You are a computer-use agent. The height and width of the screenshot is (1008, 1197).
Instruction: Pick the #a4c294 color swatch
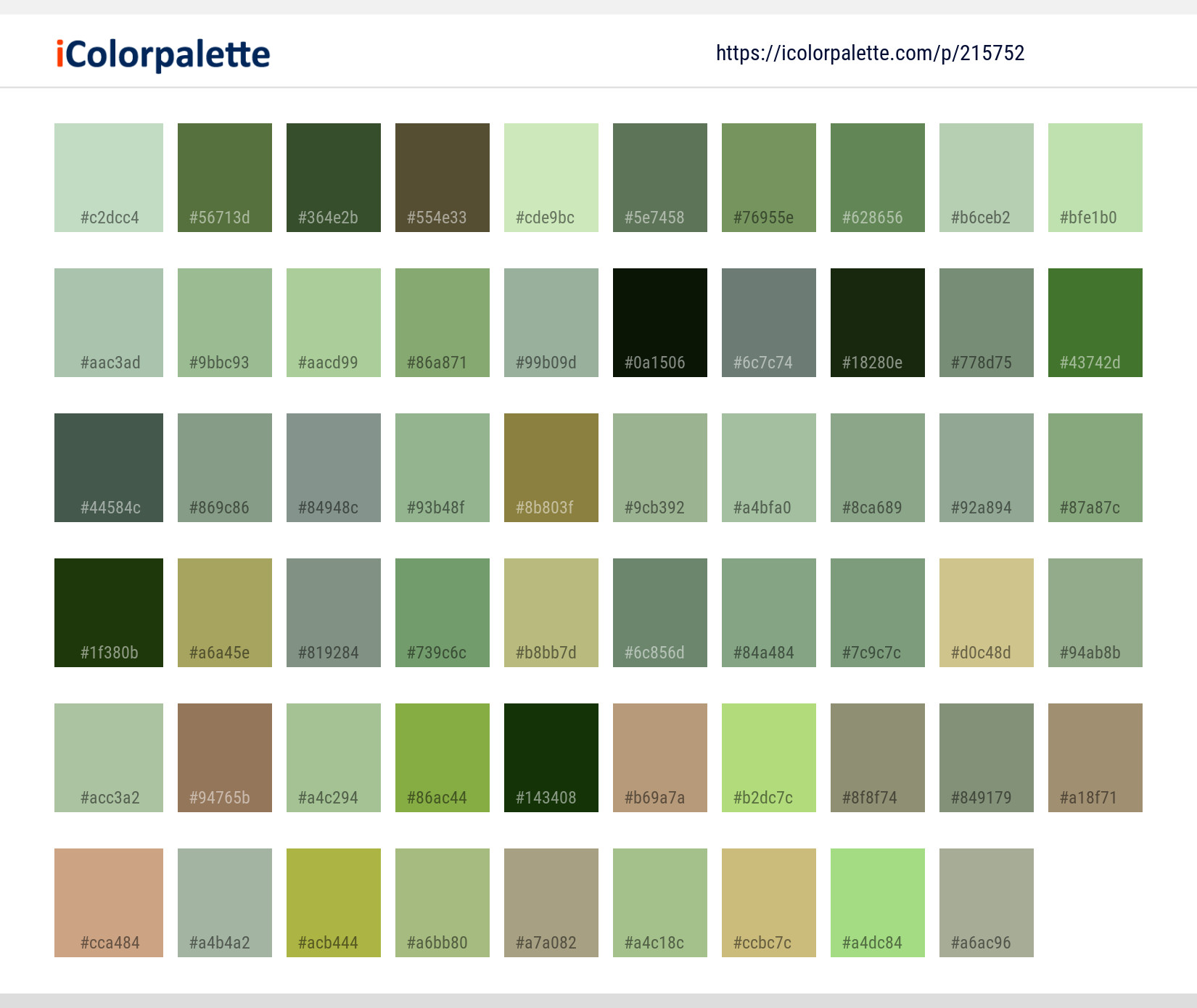pos(334,758)
